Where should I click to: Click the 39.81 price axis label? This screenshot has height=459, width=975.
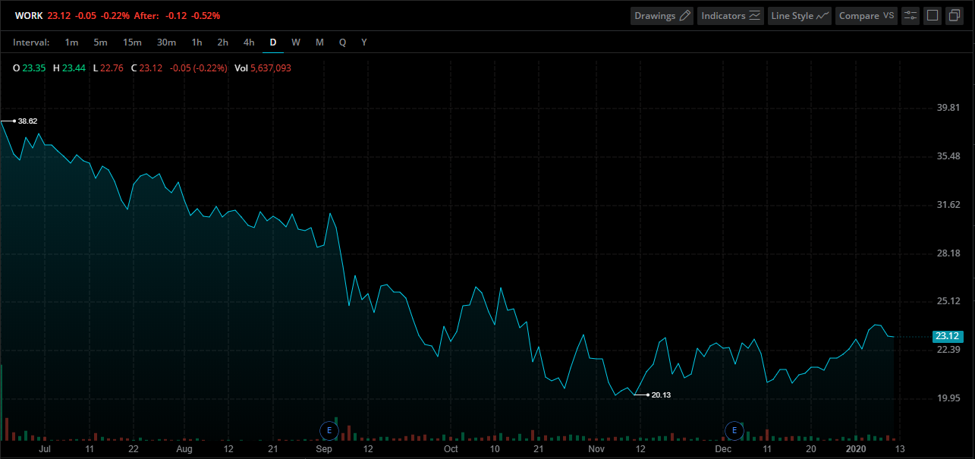(948, 108)
